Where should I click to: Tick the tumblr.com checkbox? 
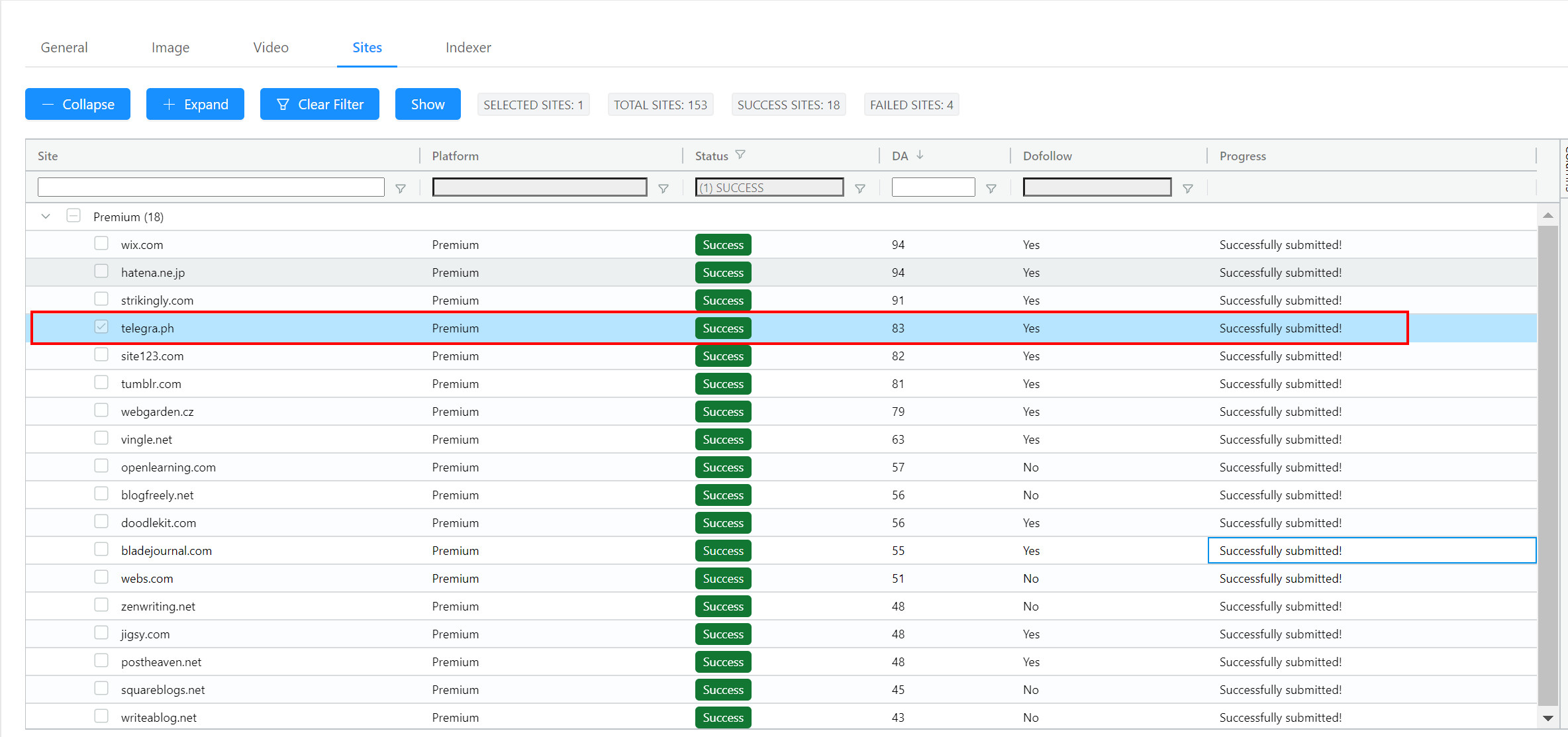(x=101, y=383)
